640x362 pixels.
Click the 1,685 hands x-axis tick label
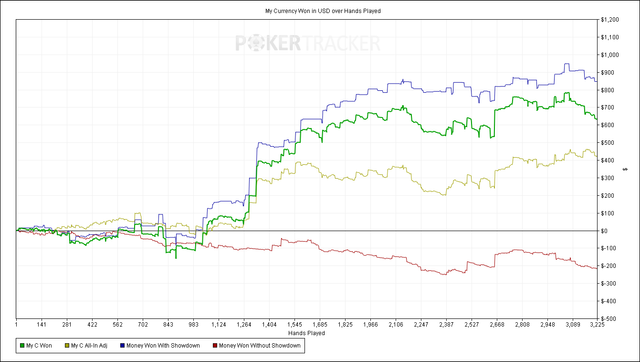click(x=320, y=325)
